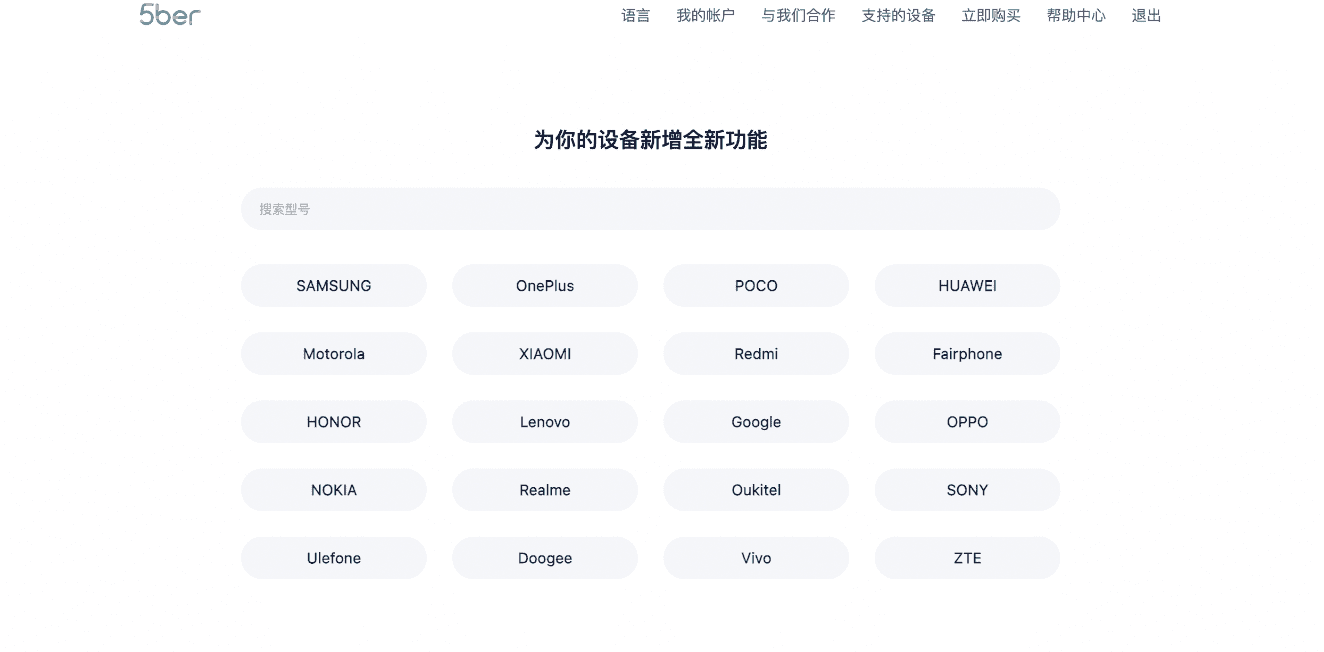Choose the SONY brand
The width and height of the screenshot is (1324, 652).
(967, 489)
